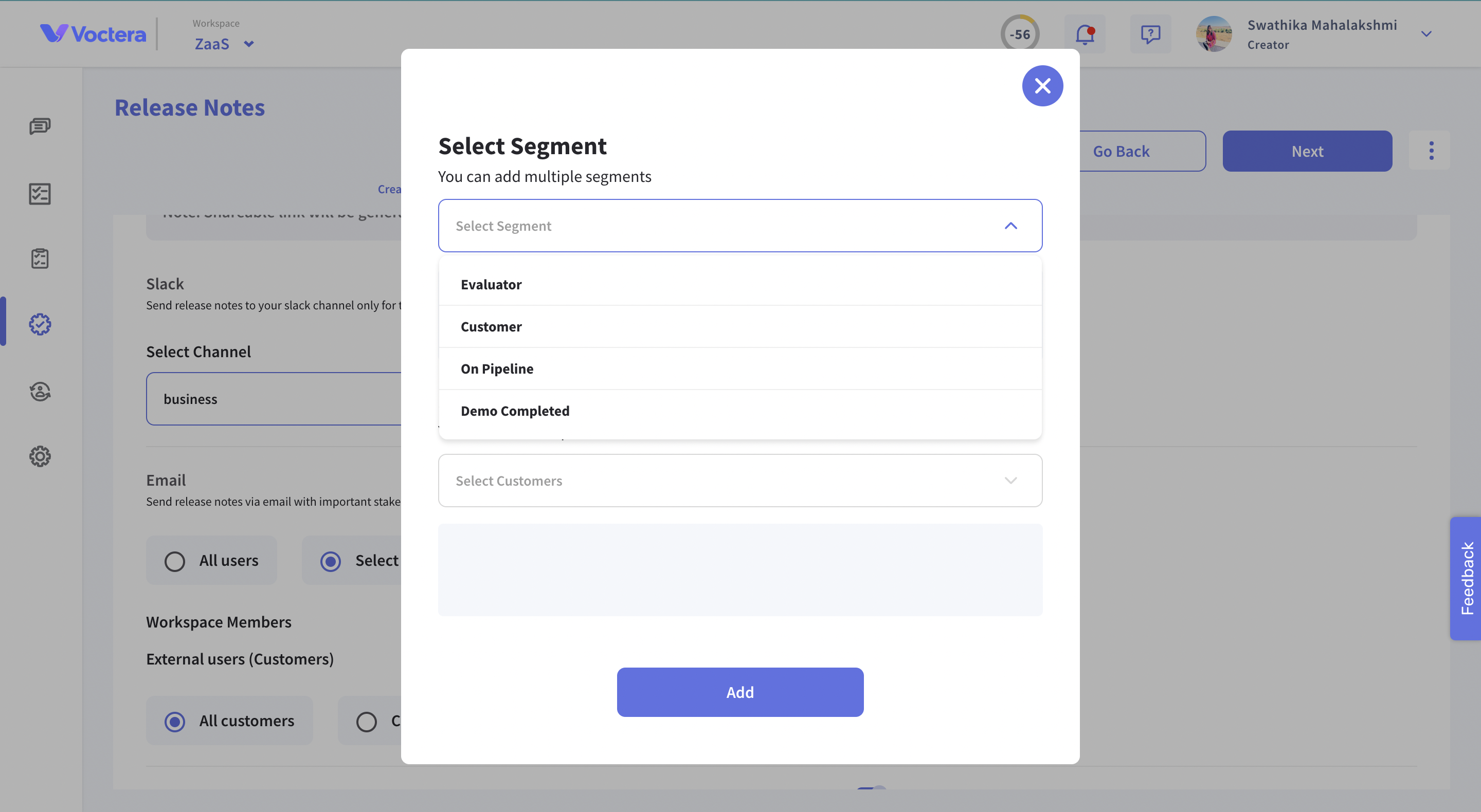Open the help question icon
Image resolution: width=1481 pixels, height=812 pixels.
pos(1150,34)
